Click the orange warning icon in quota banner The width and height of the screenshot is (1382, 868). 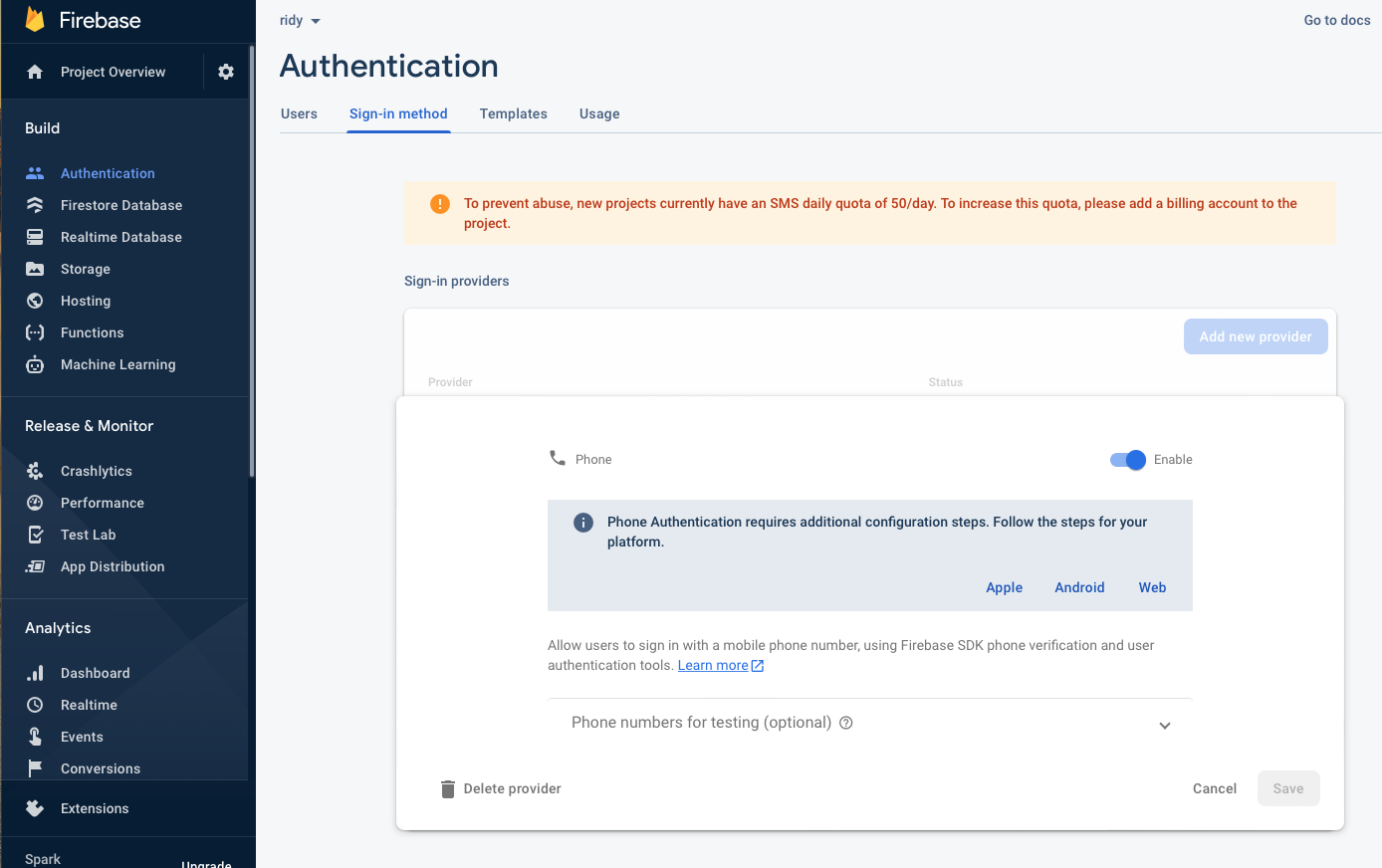click(440, 204)
